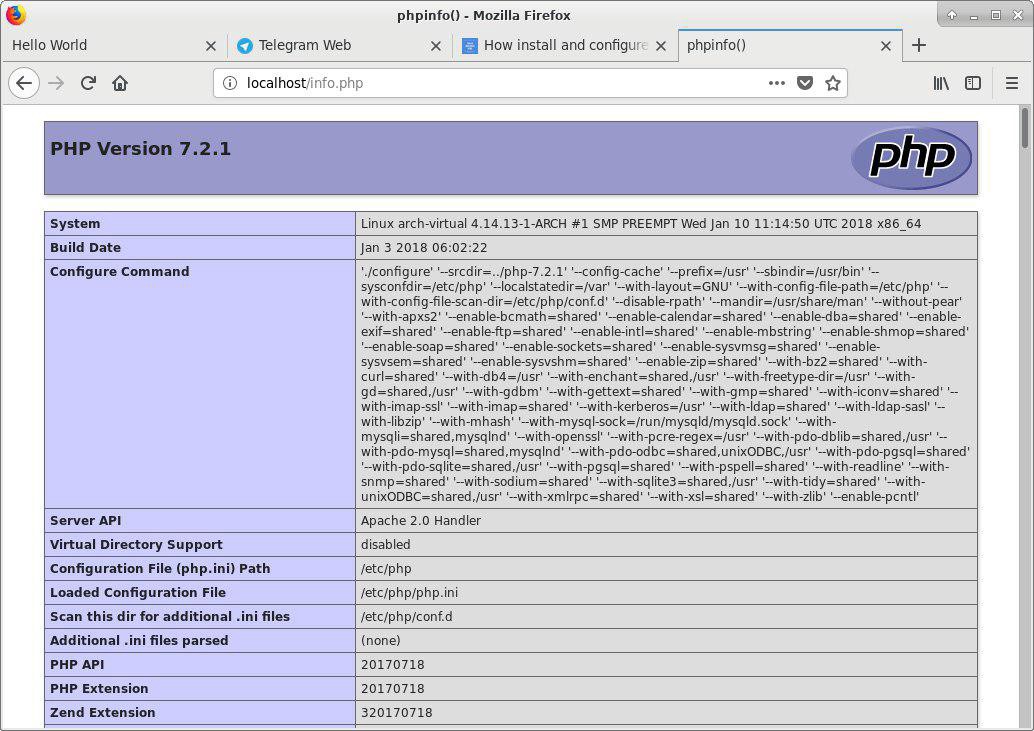
Task: Click the /etc/php/php.ini value
Action: tap(410, 593)
